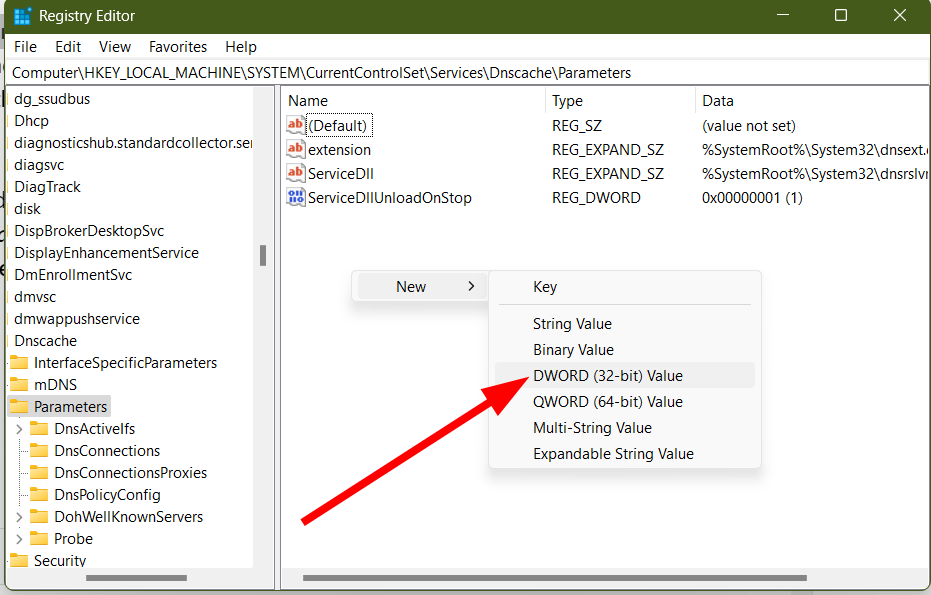Click the 0x00000001 (1) data value
Image resolution: width=931 pixels, height=595 pixels.
pyautogui.click(x=752, y=198)
